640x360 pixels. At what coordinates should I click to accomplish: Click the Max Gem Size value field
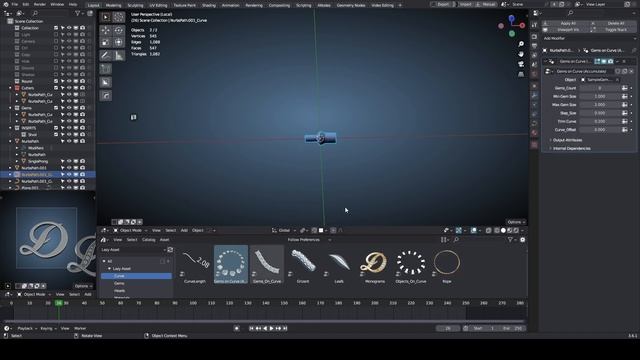600,105
